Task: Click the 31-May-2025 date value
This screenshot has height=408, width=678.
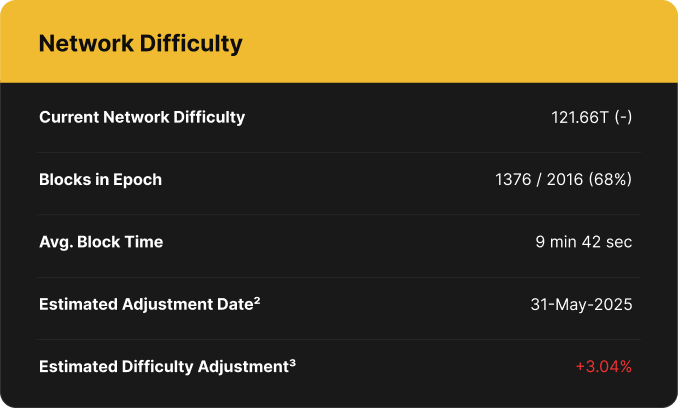Action: click(581, 304)
